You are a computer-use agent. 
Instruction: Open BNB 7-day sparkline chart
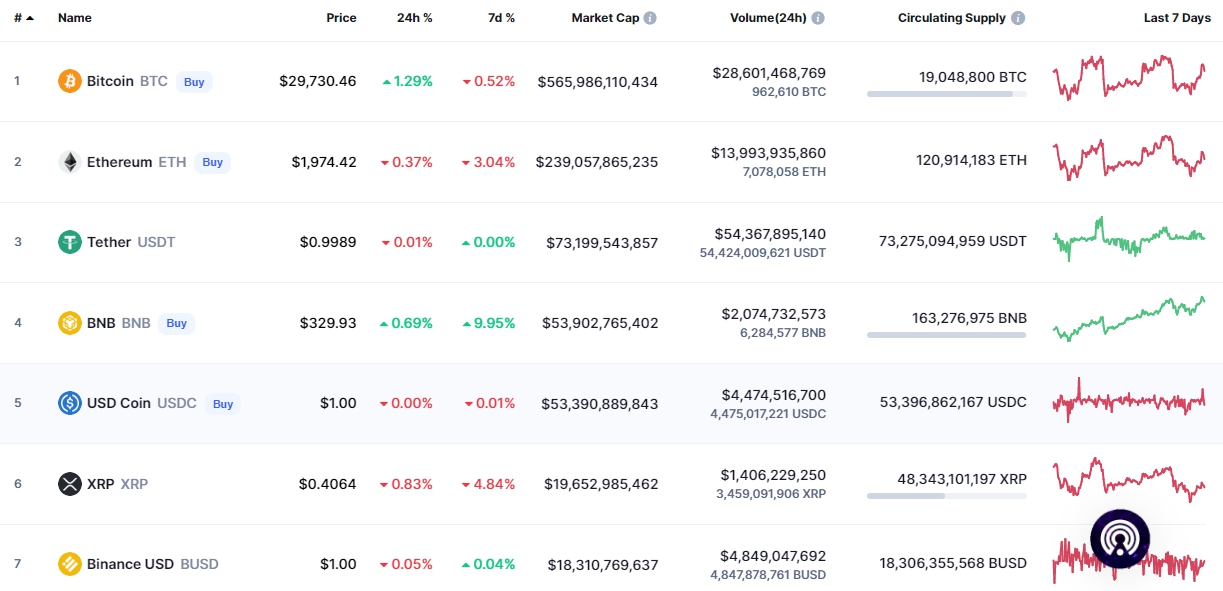coord(1129,319)
